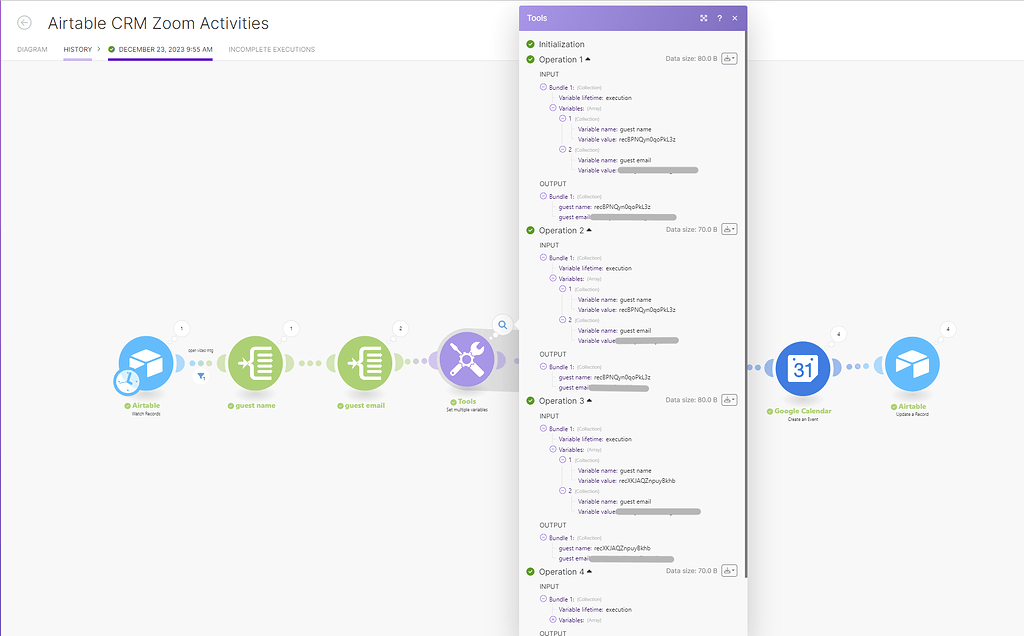Click the bubble count on the guest email module
The width and height of the screenshot is (1024, 636).
tap(400, 328)
